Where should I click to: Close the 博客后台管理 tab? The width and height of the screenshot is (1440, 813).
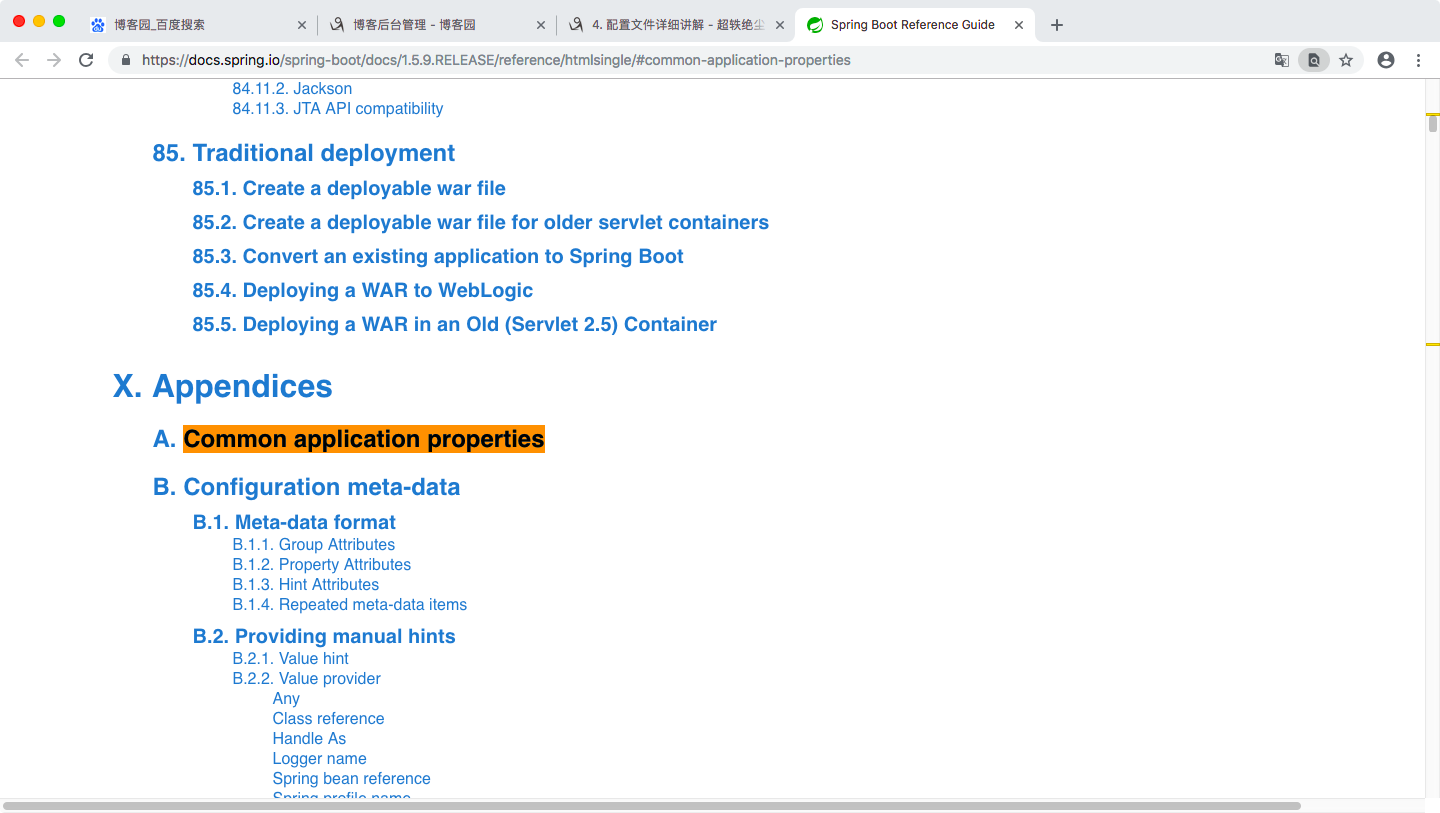coord(541,25)
